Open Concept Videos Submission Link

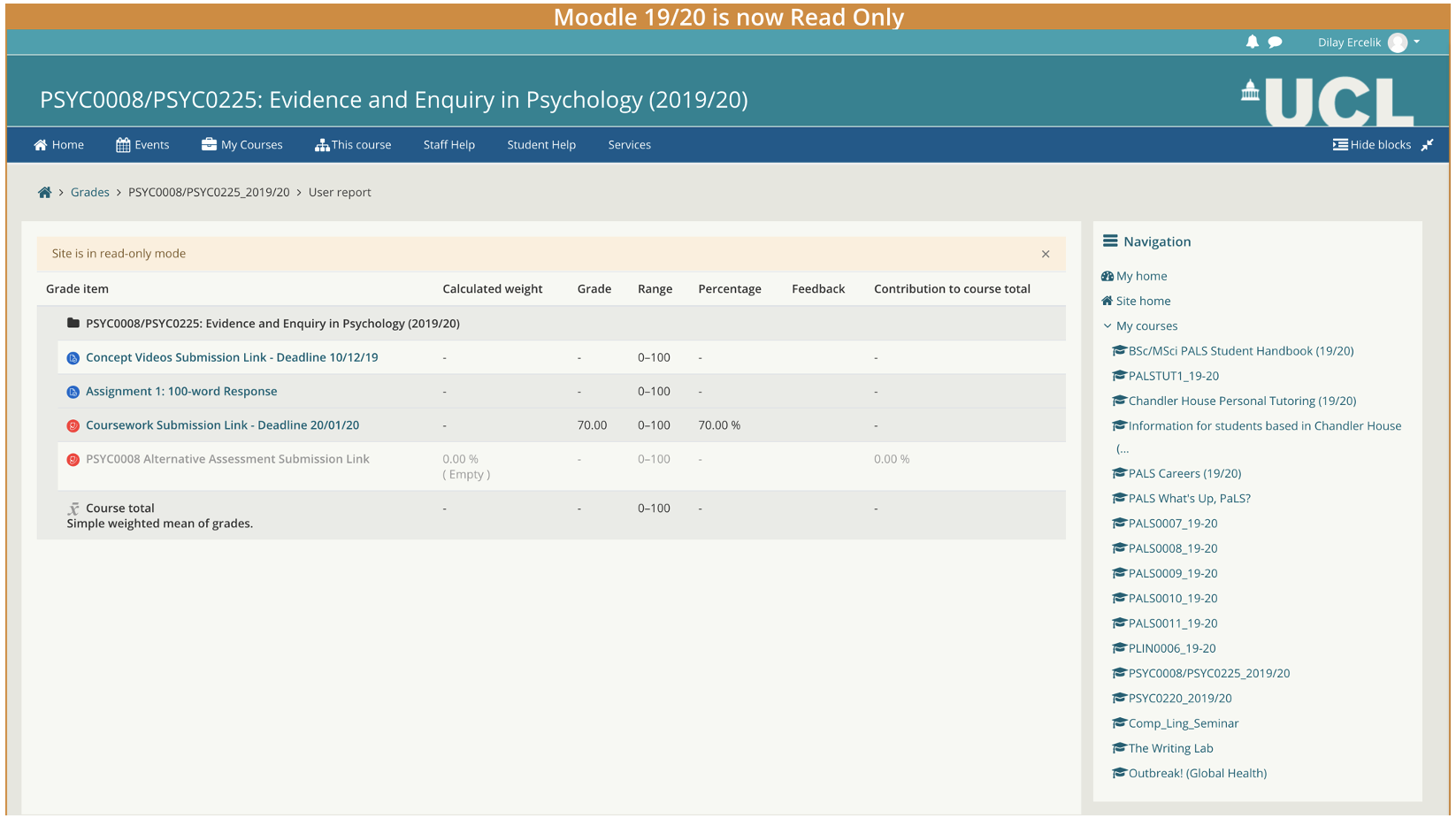[x=232, y=357]
